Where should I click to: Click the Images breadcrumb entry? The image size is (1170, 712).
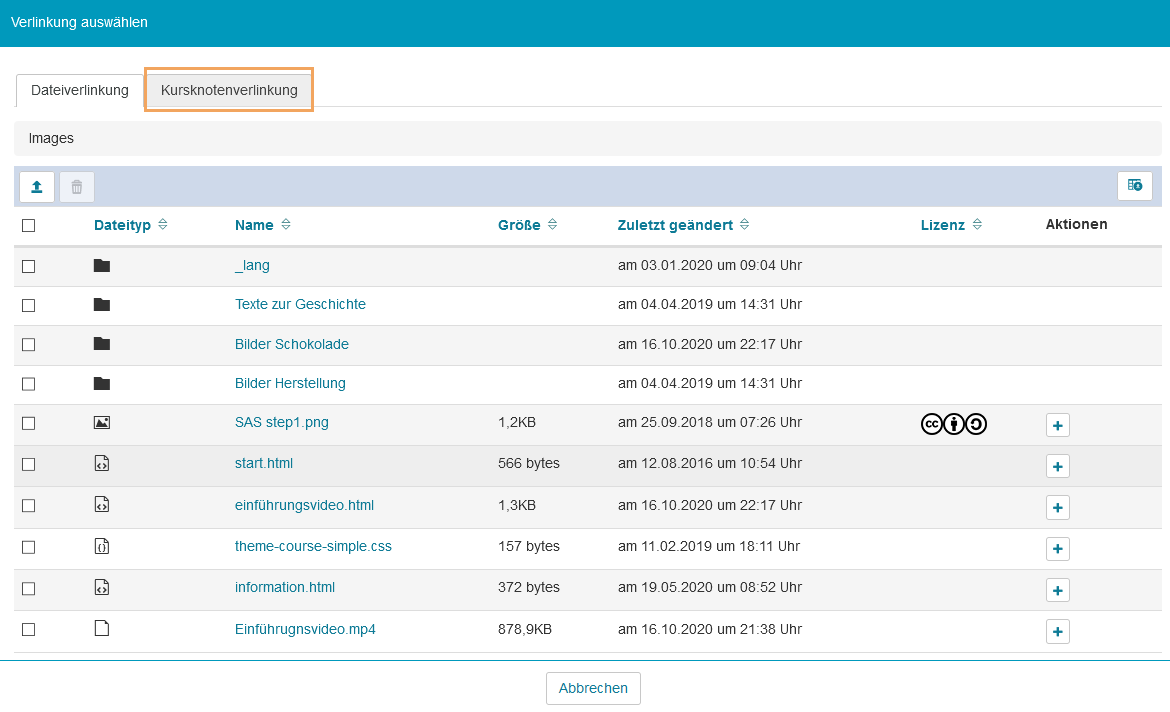pos(51,138)
